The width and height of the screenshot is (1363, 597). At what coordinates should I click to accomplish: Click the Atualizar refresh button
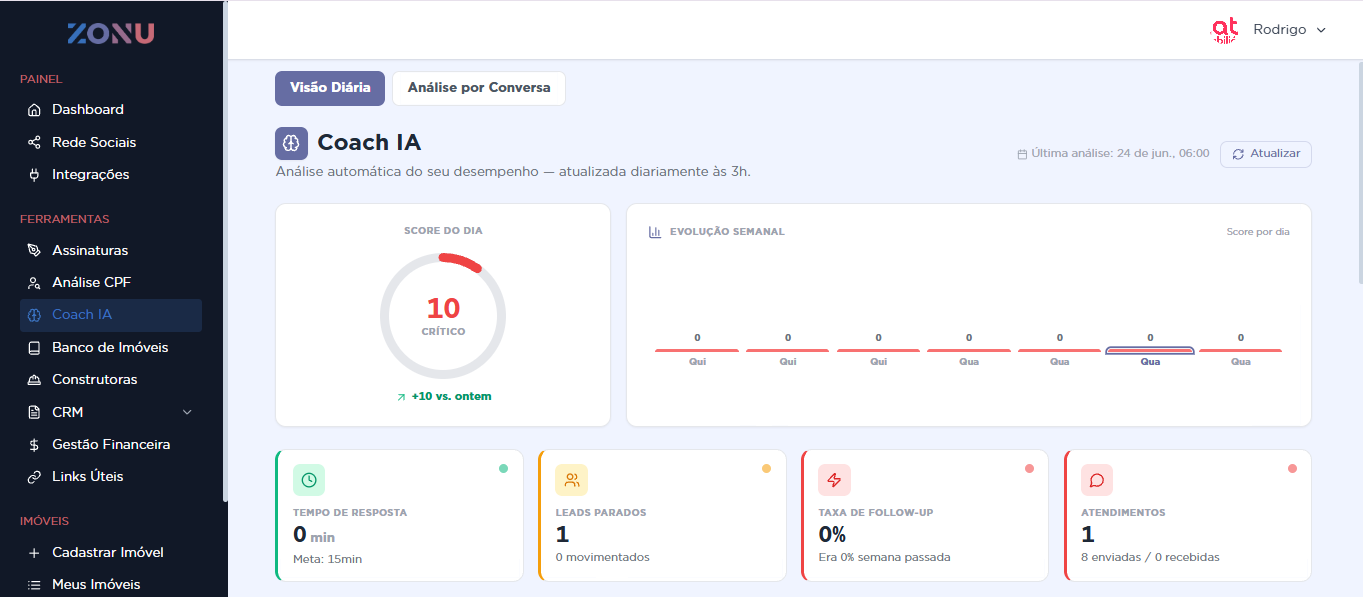pos(1266,154)
